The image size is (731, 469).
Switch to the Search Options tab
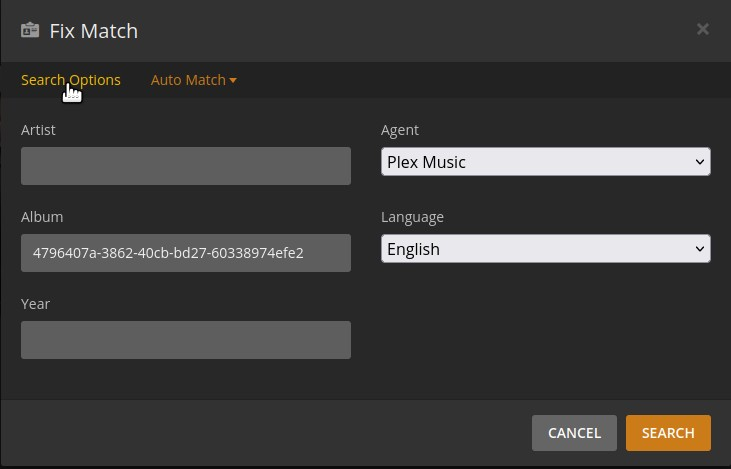[70, 80]
